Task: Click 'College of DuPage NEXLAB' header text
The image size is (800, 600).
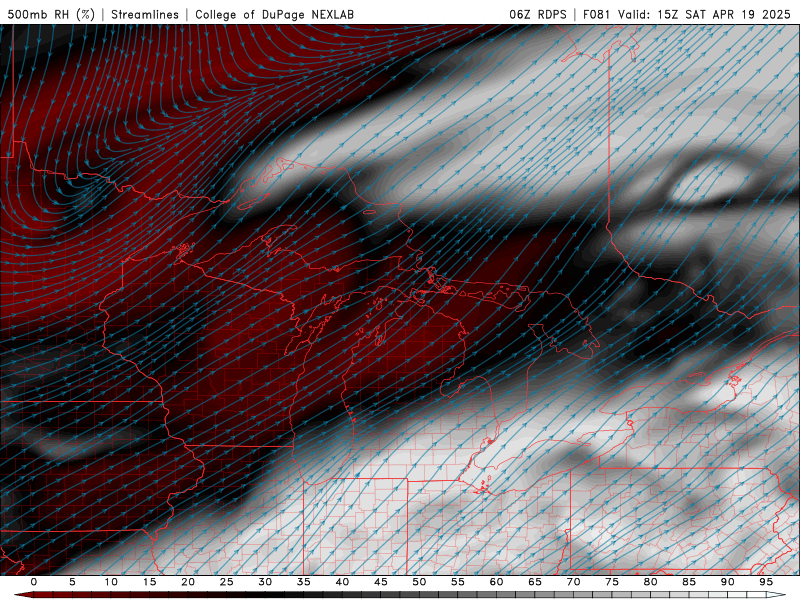Action: coord(274,14)
